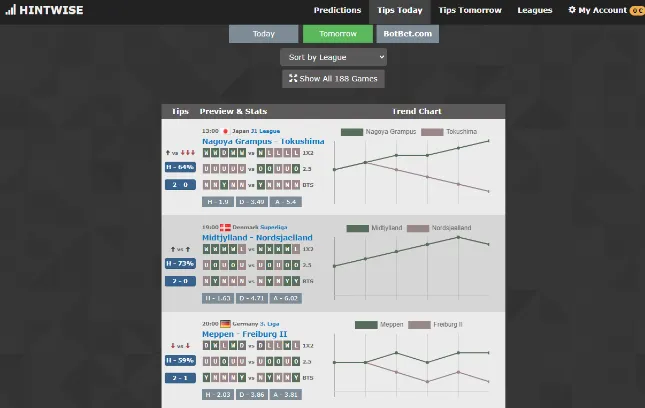The image size is (645, 408).
Task: Click the D - 3.86 odds button
Action: [252, 394]
